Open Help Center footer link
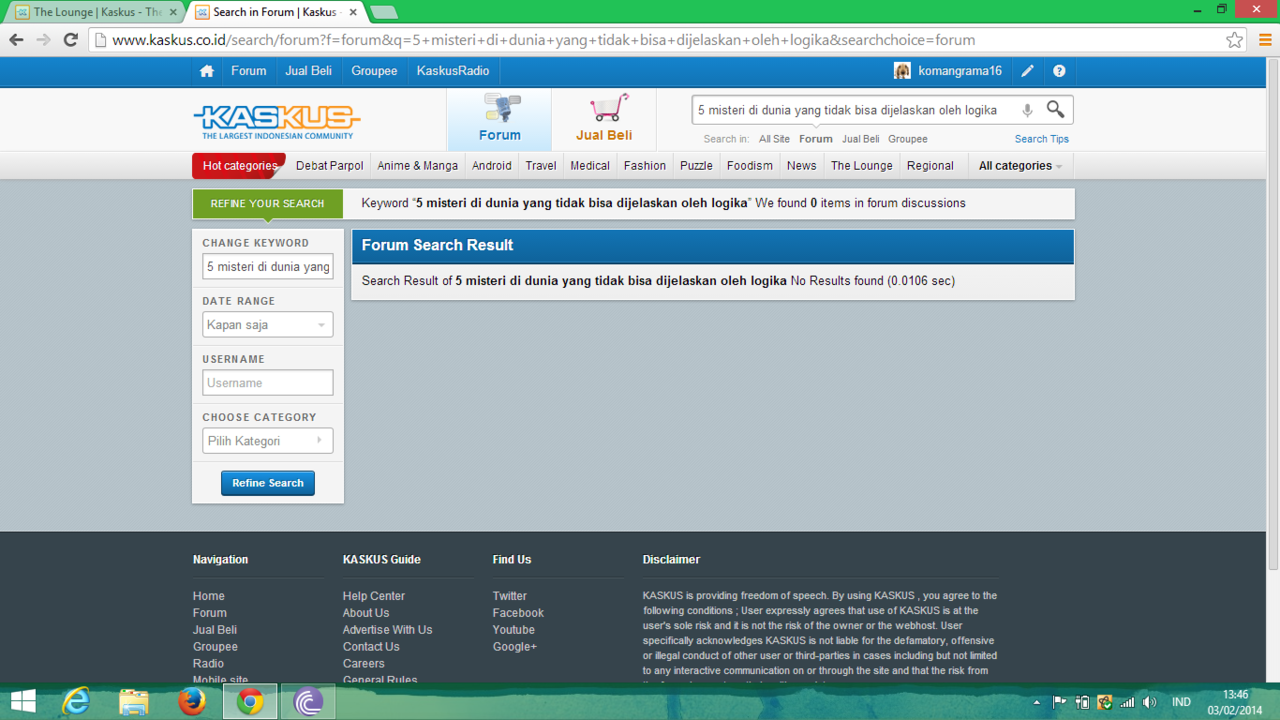 tap(373, 596)
